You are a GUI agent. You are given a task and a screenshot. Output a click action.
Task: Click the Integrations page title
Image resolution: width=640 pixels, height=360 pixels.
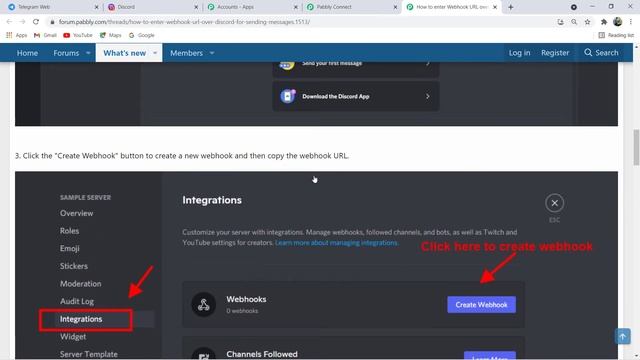212,200
